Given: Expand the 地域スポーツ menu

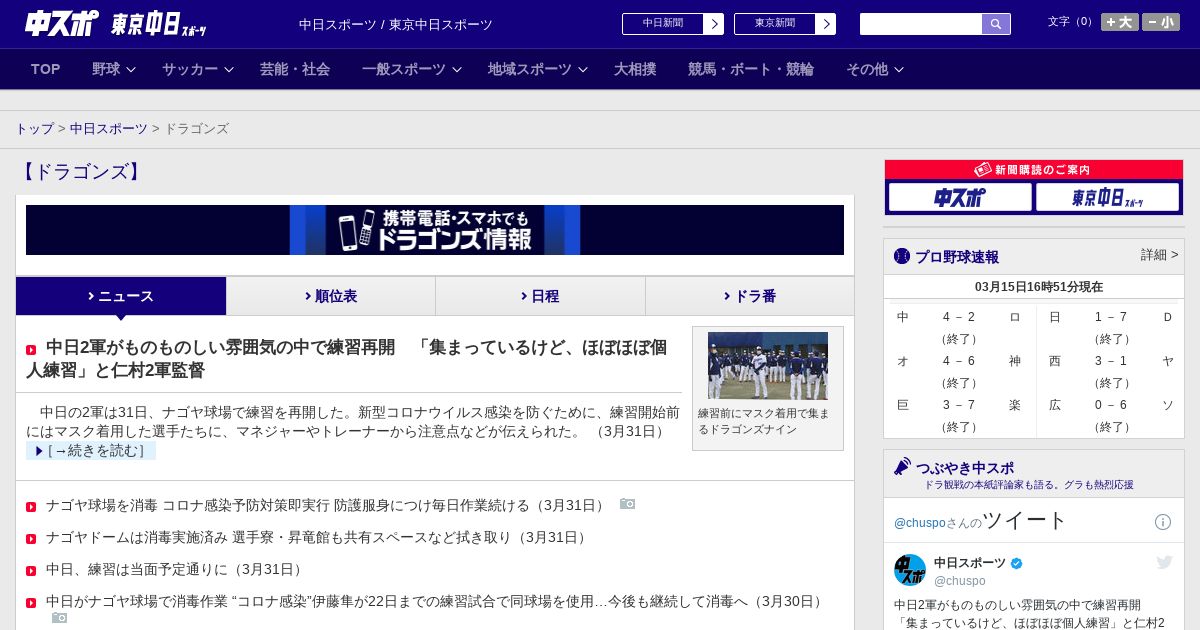Looking at the screenshot, I should coord(538,69).
